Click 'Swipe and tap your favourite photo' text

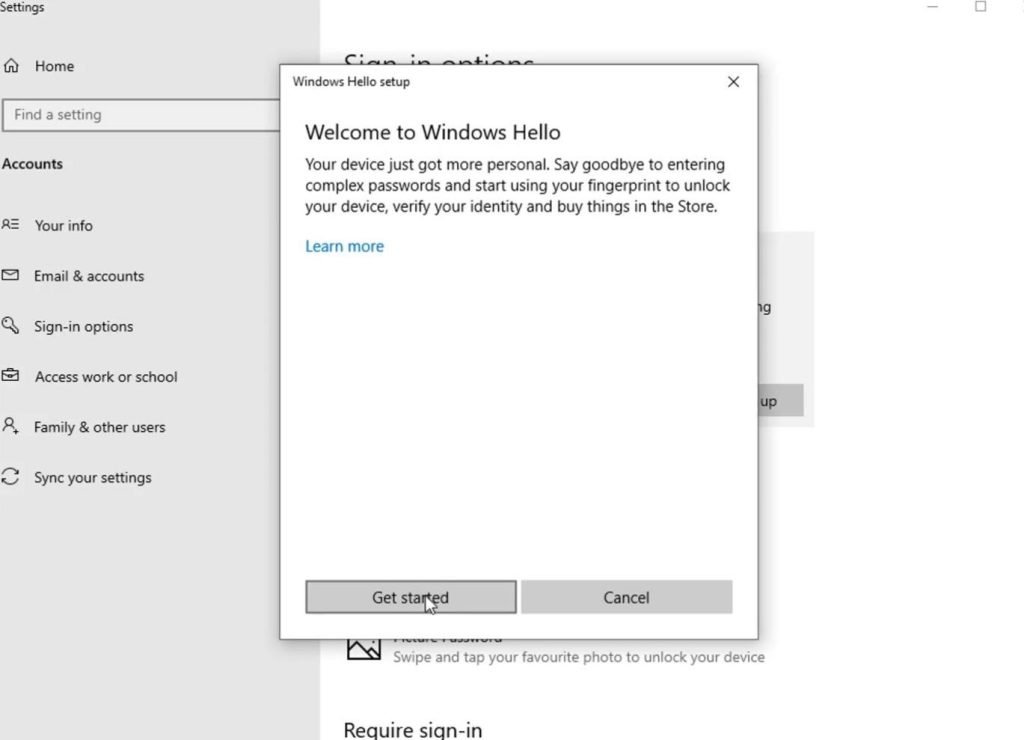(579, 656)
